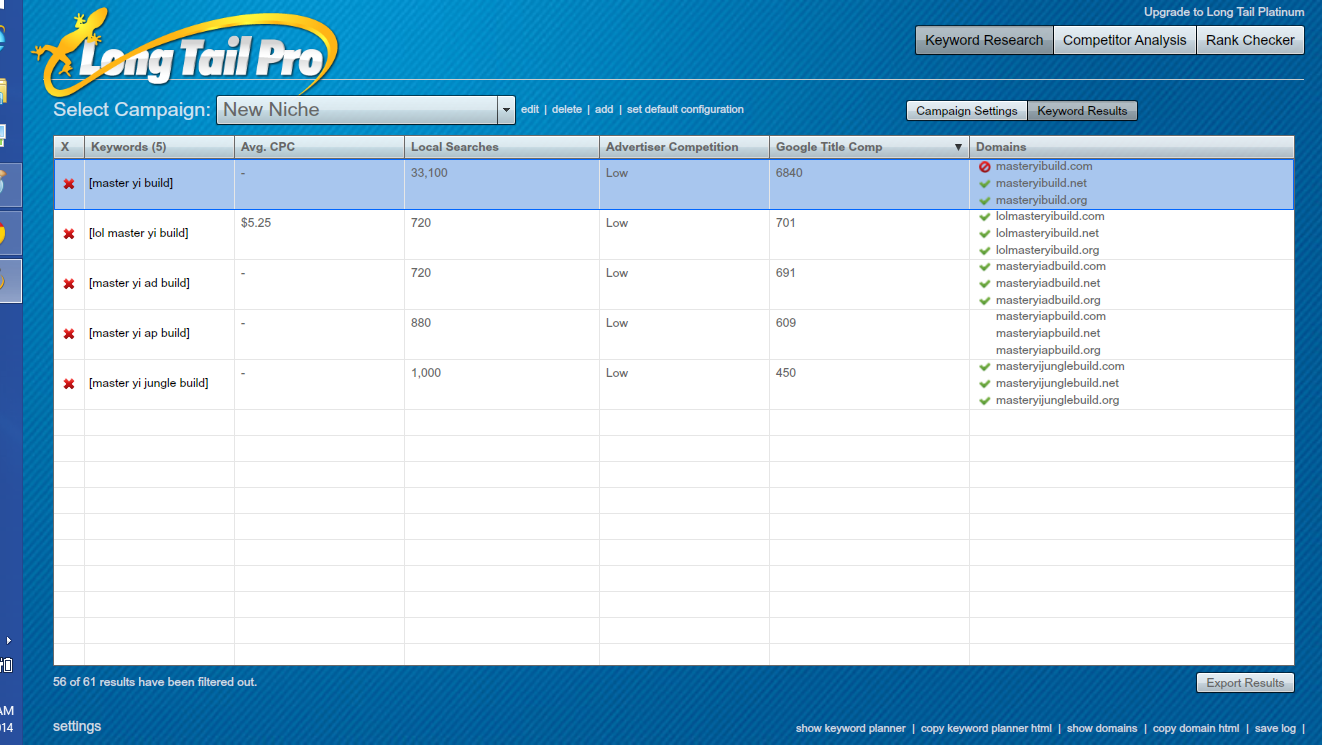Open the settings link at bottom

click(77, 727)
